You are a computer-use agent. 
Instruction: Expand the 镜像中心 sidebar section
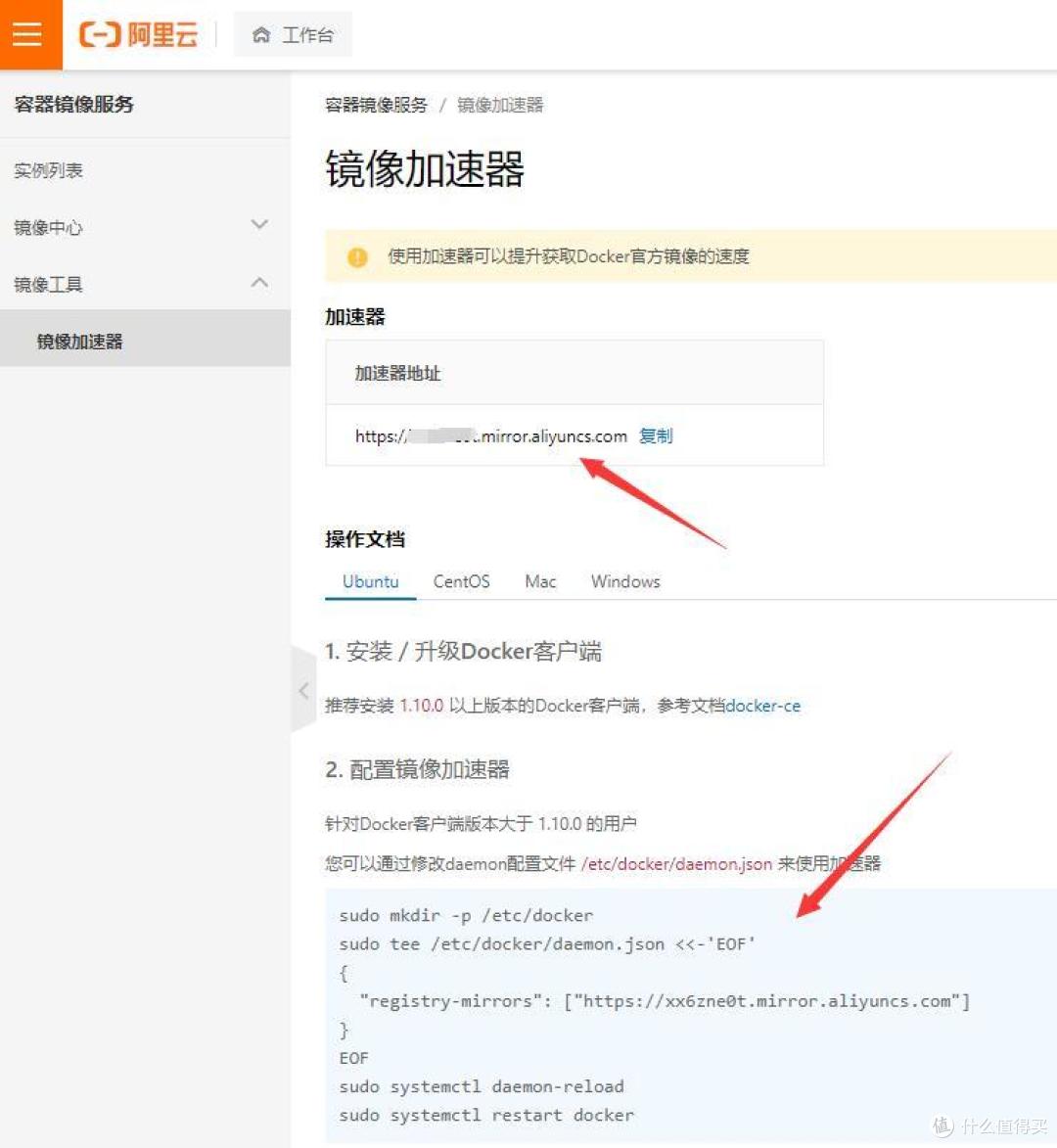[145, 227]
